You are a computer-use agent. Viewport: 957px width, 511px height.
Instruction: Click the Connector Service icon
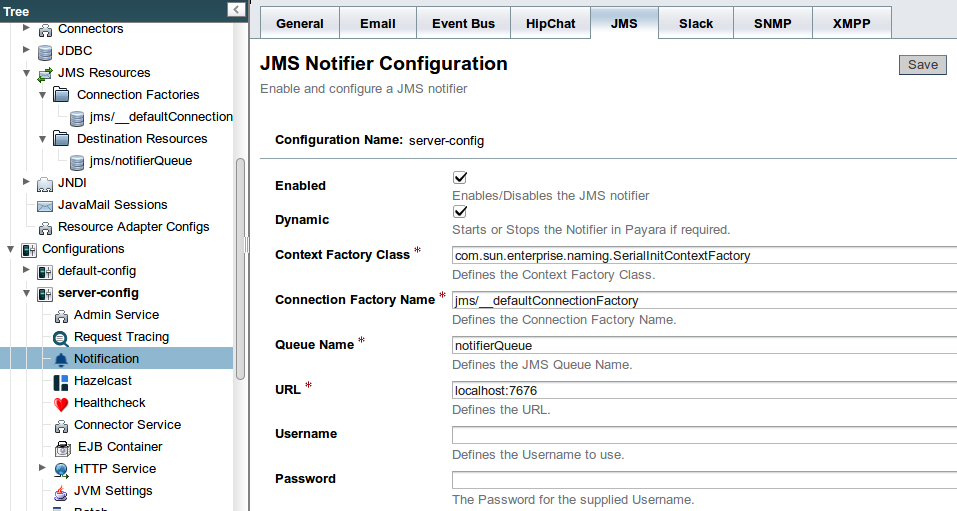tap(61, 426)
